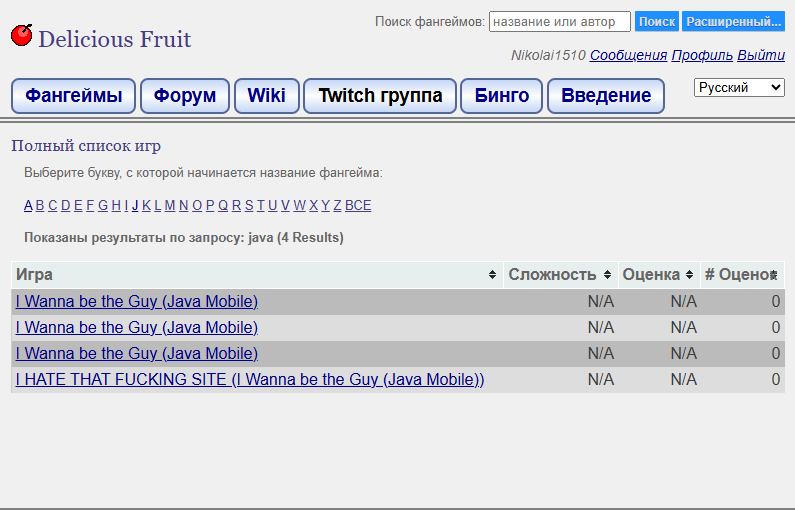Click the Поиск search button
Viewport: 795px width, 510px height.
pyautogui.click(x=657, y=22)
